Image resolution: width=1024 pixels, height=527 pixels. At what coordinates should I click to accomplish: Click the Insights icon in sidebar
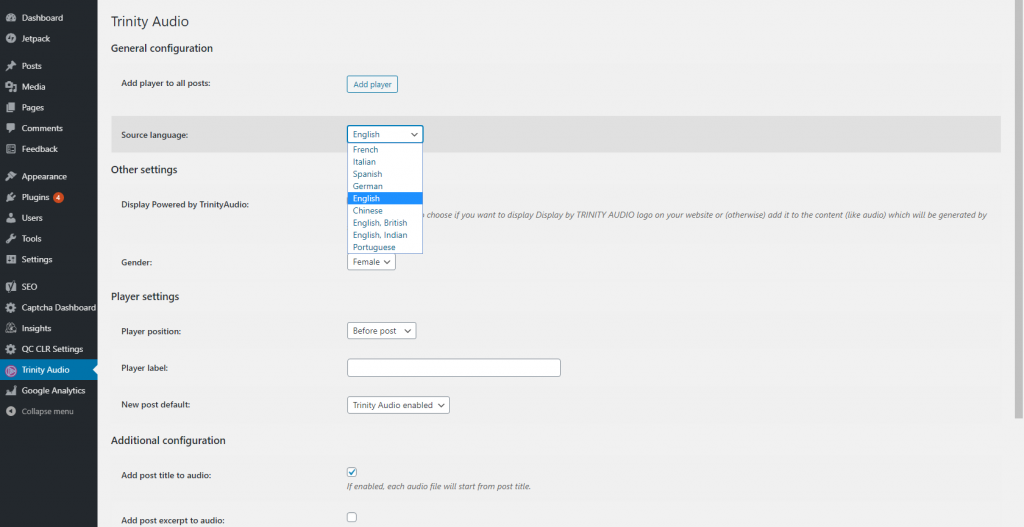tap(10, 328)
